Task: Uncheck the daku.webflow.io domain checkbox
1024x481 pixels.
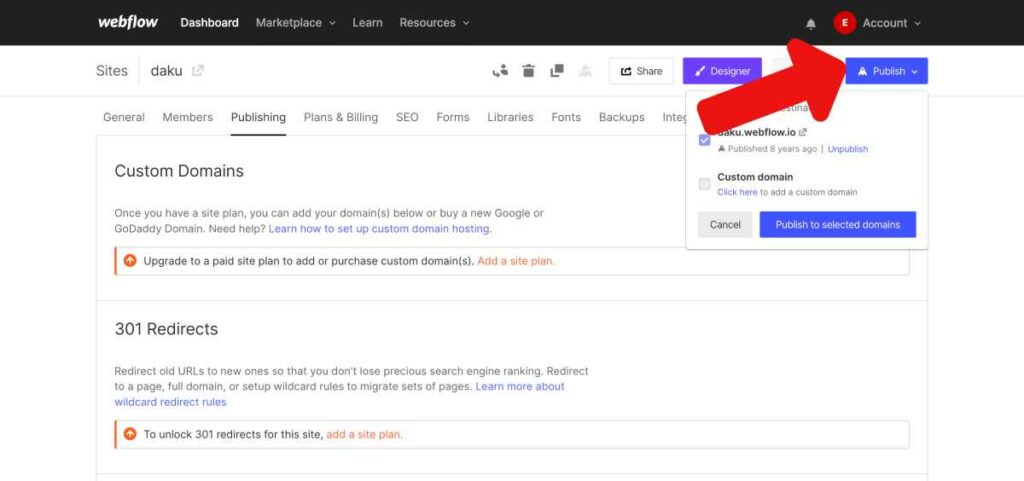Action: tap(705, 140)
